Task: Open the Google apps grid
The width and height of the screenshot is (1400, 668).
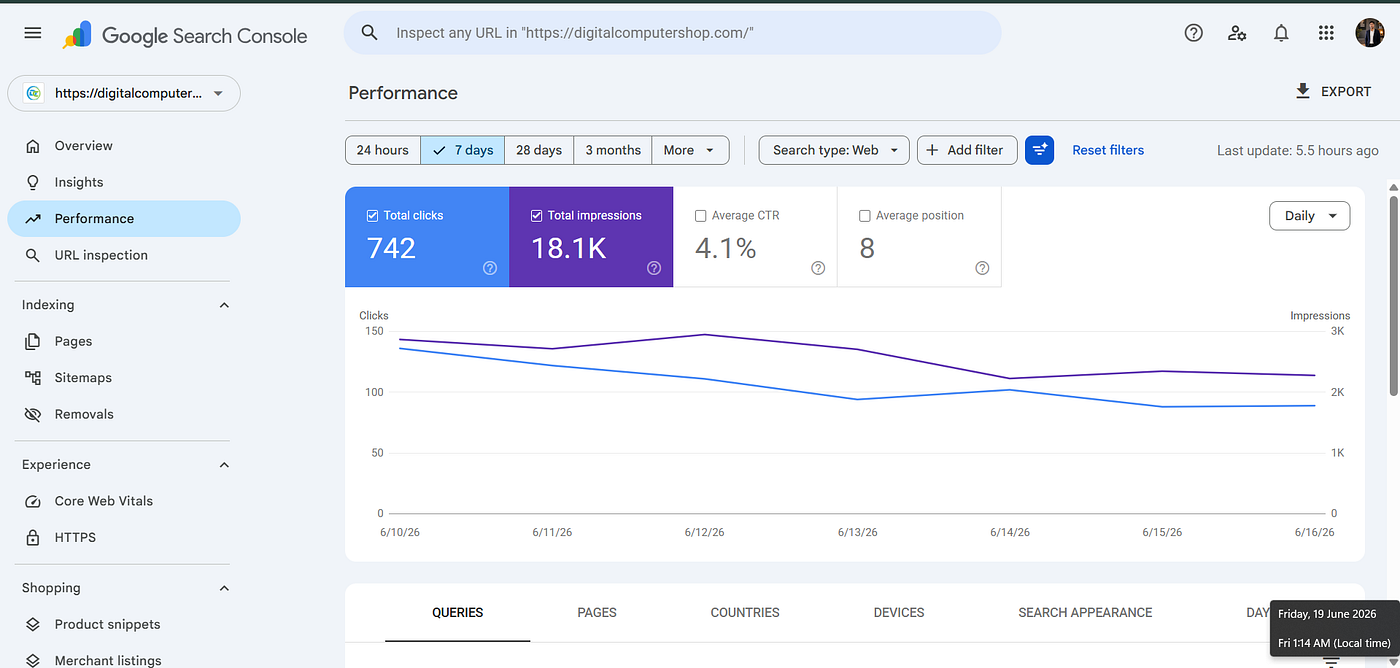Action: tap(1326, 33)
